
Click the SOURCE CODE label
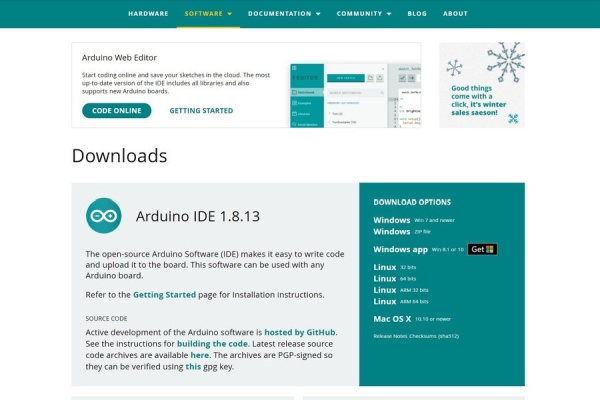point(106,318)
